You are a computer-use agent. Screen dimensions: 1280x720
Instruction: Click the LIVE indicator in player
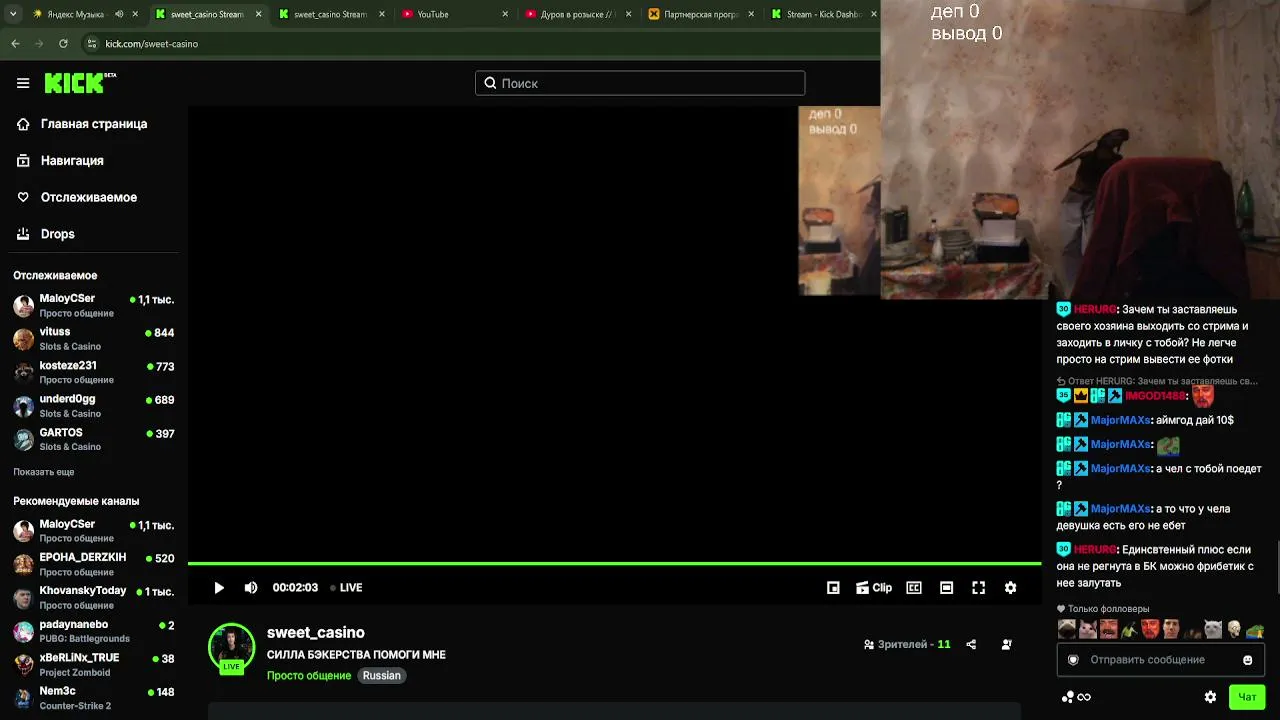(346, 588)
